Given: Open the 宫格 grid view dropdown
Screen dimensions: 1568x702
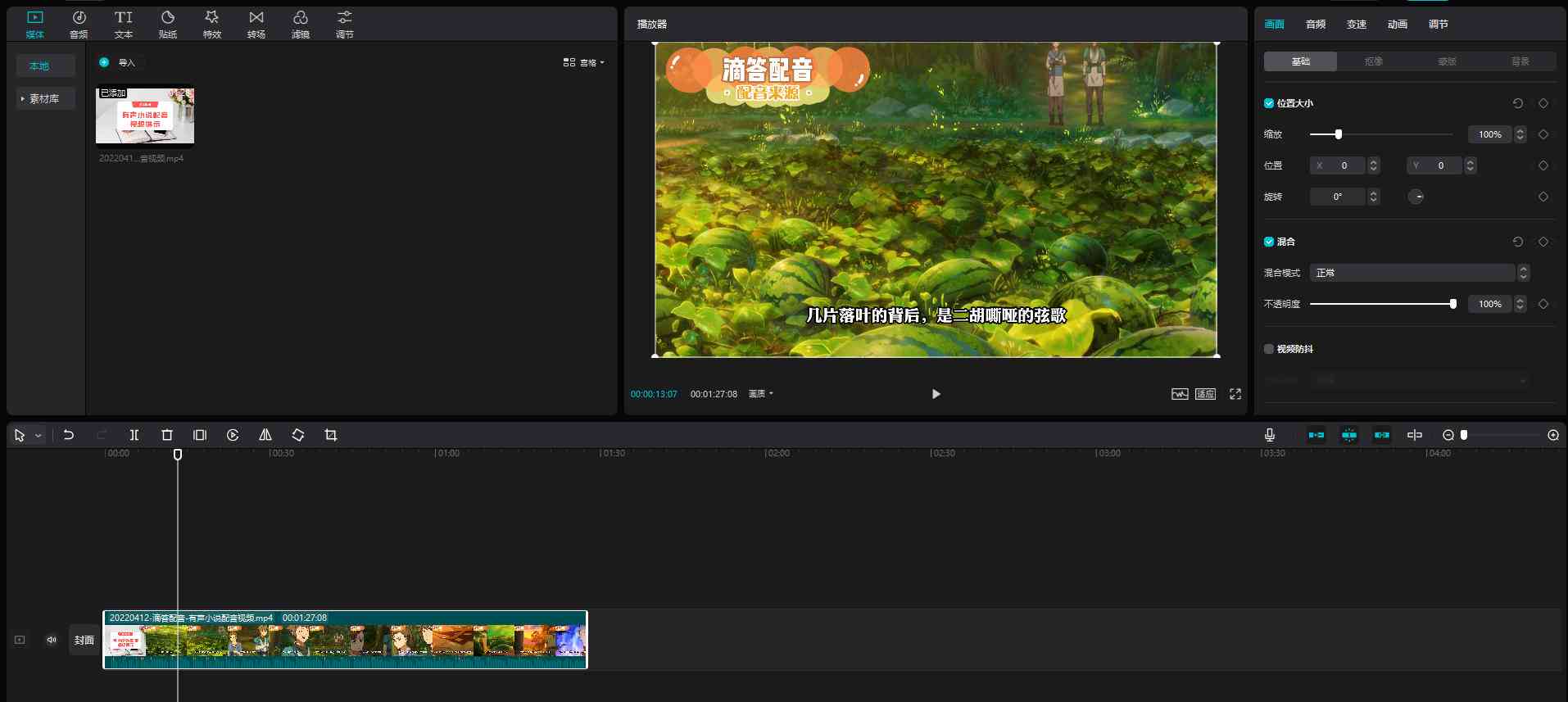Looking at the screenshot, I should [x=583, y=62].
